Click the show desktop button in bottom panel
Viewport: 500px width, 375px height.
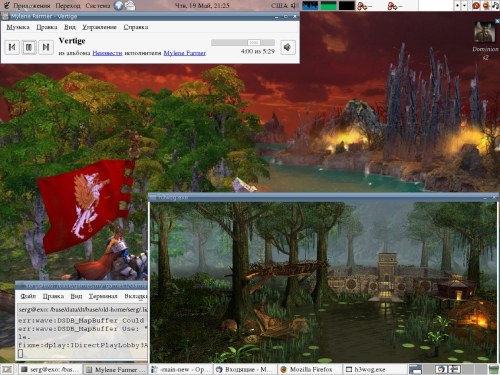click(7, 369)
